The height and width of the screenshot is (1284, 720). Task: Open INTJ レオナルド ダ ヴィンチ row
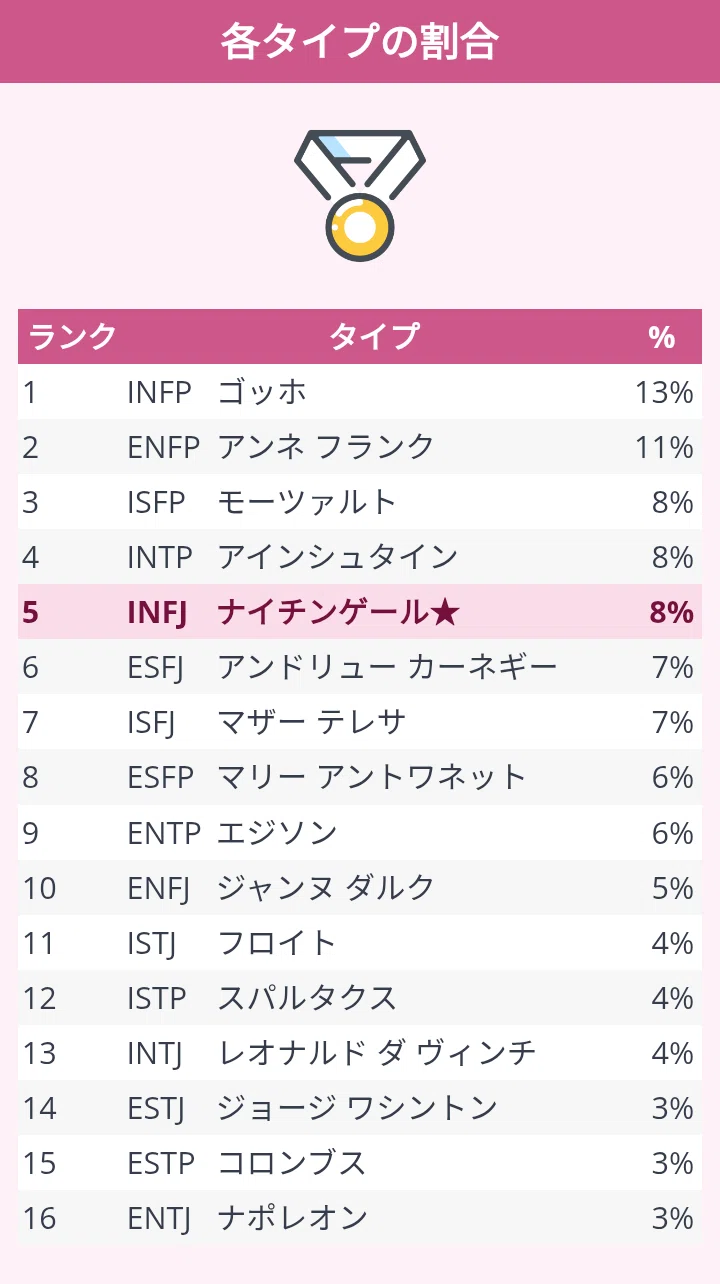360,1052
